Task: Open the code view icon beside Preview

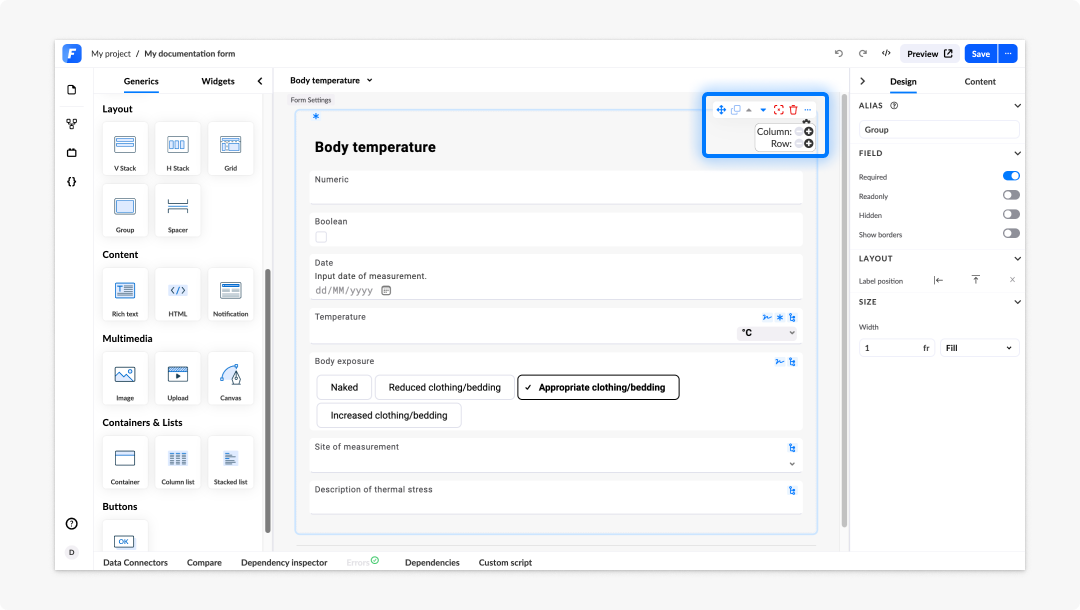Action: [886, 54]
